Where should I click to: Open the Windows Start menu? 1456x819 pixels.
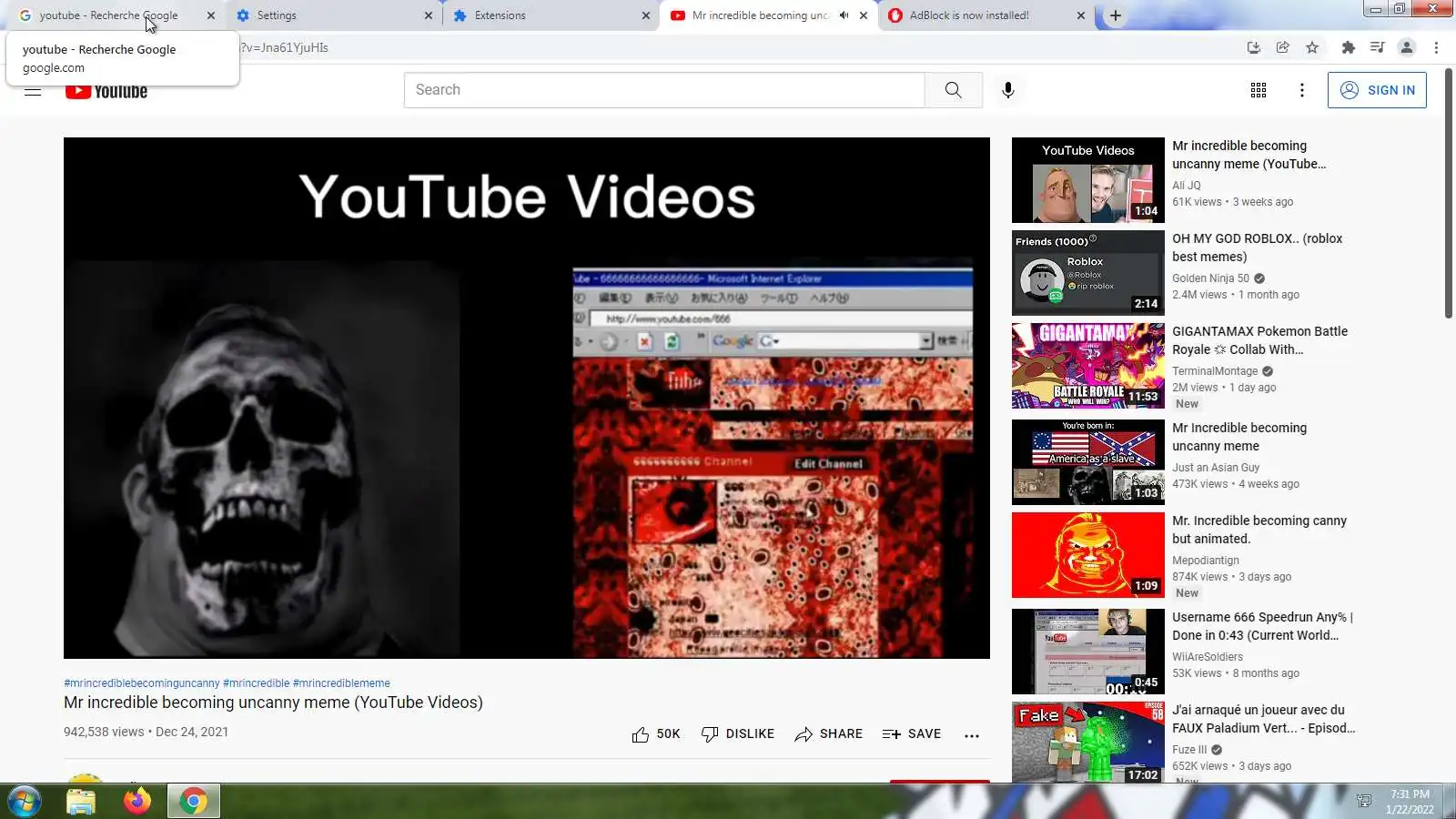(25, 801)
